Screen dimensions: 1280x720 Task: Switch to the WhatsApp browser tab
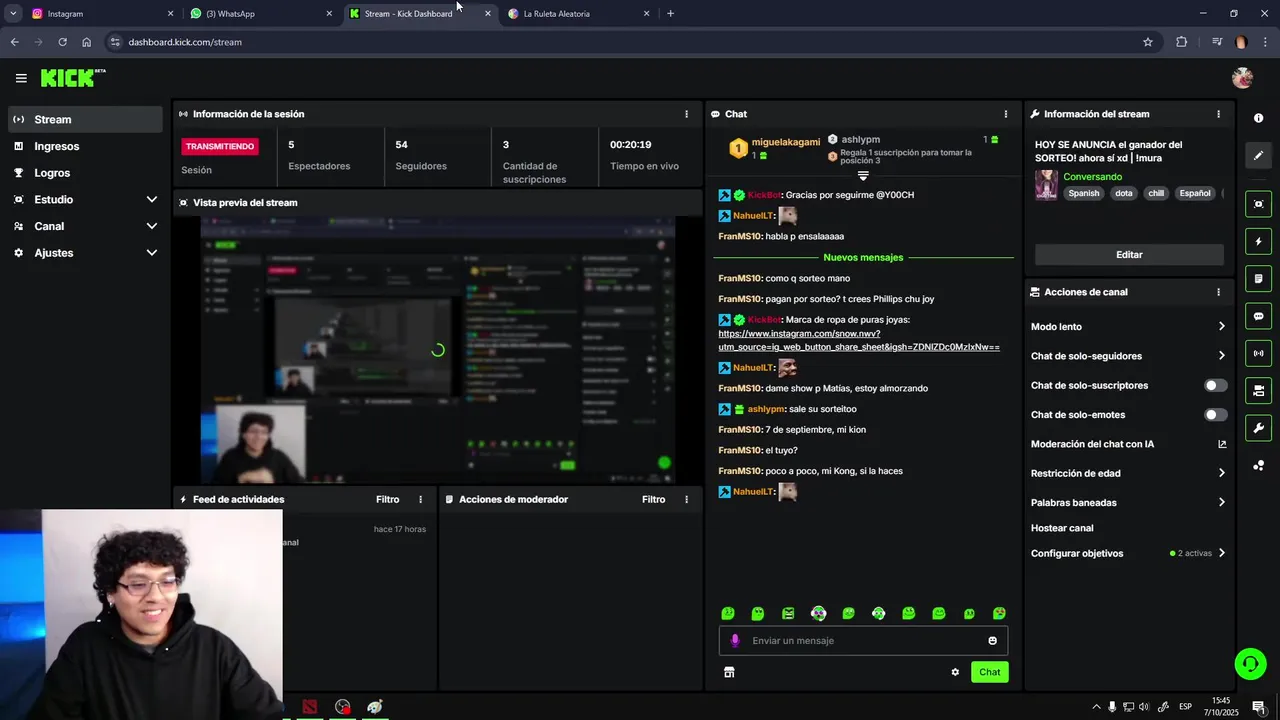point(260,14)
